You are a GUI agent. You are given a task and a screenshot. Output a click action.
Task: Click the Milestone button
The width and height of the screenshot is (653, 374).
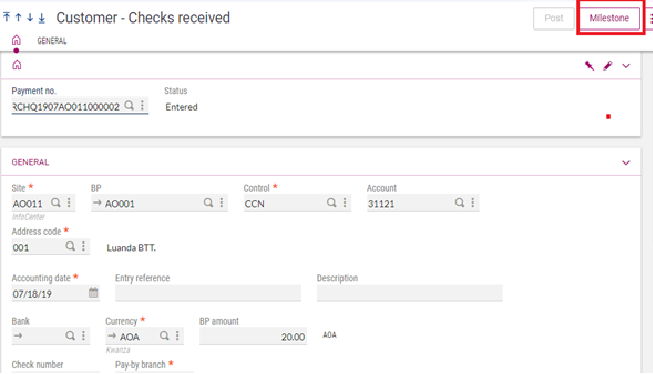point(609,18)
